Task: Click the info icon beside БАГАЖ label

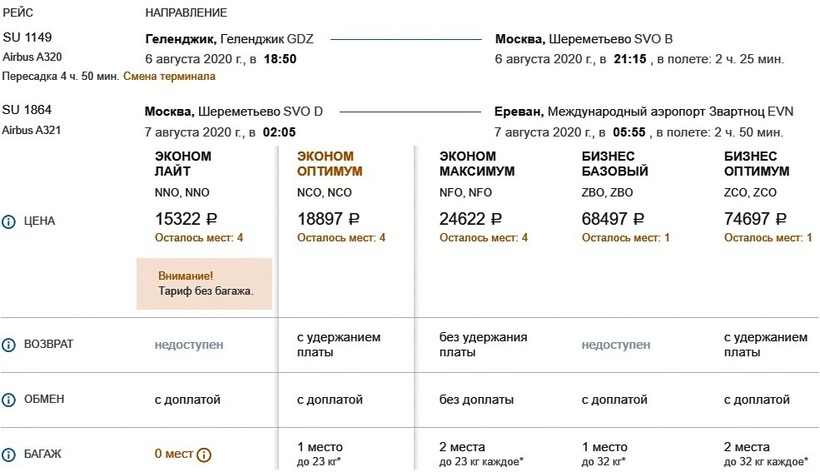Action: pos(9,454)
